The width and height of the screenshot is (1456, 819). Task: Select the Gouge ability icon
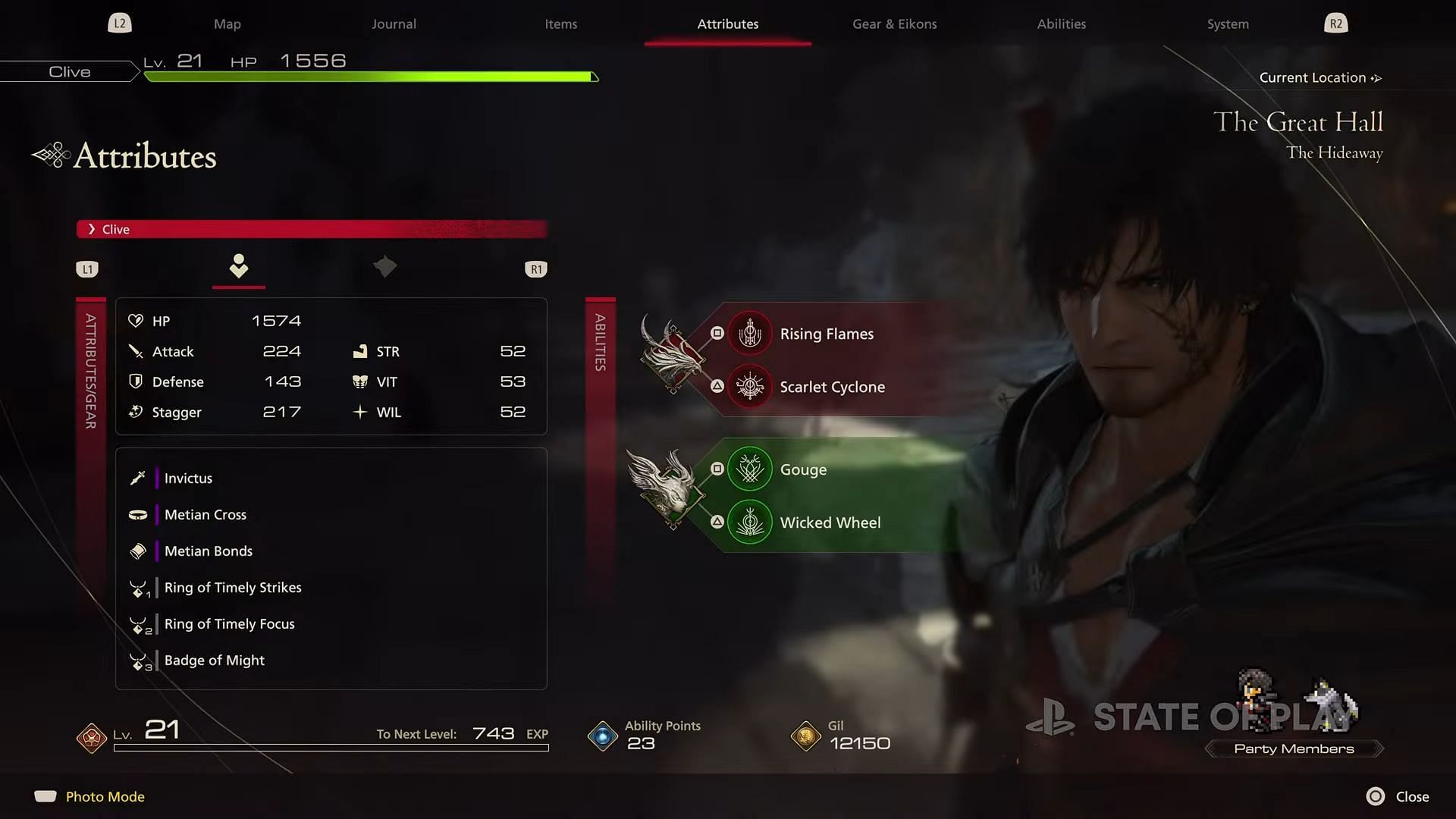tap(750, 467)
